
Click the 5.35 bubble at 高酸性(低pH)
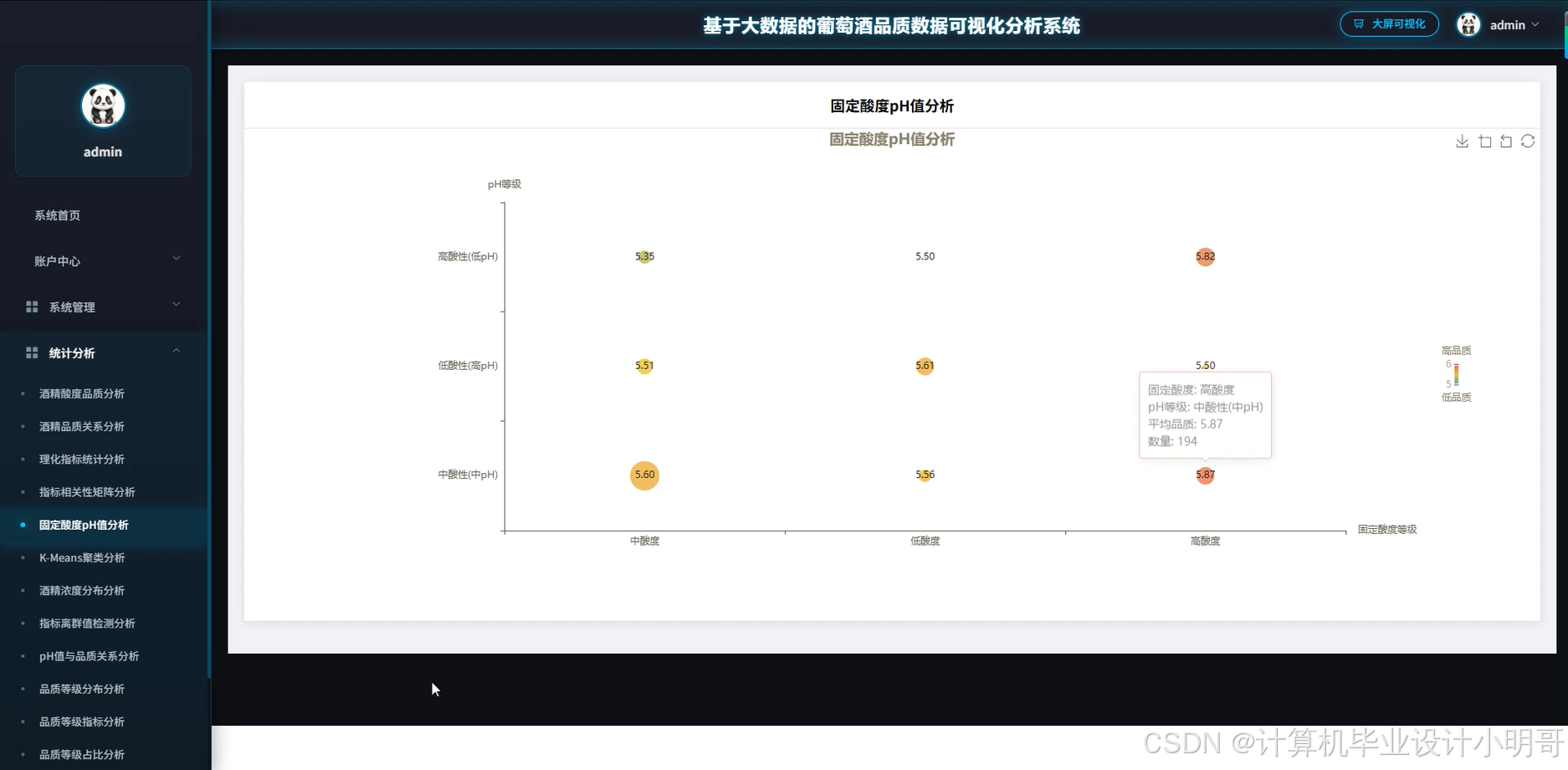[644, 257]
